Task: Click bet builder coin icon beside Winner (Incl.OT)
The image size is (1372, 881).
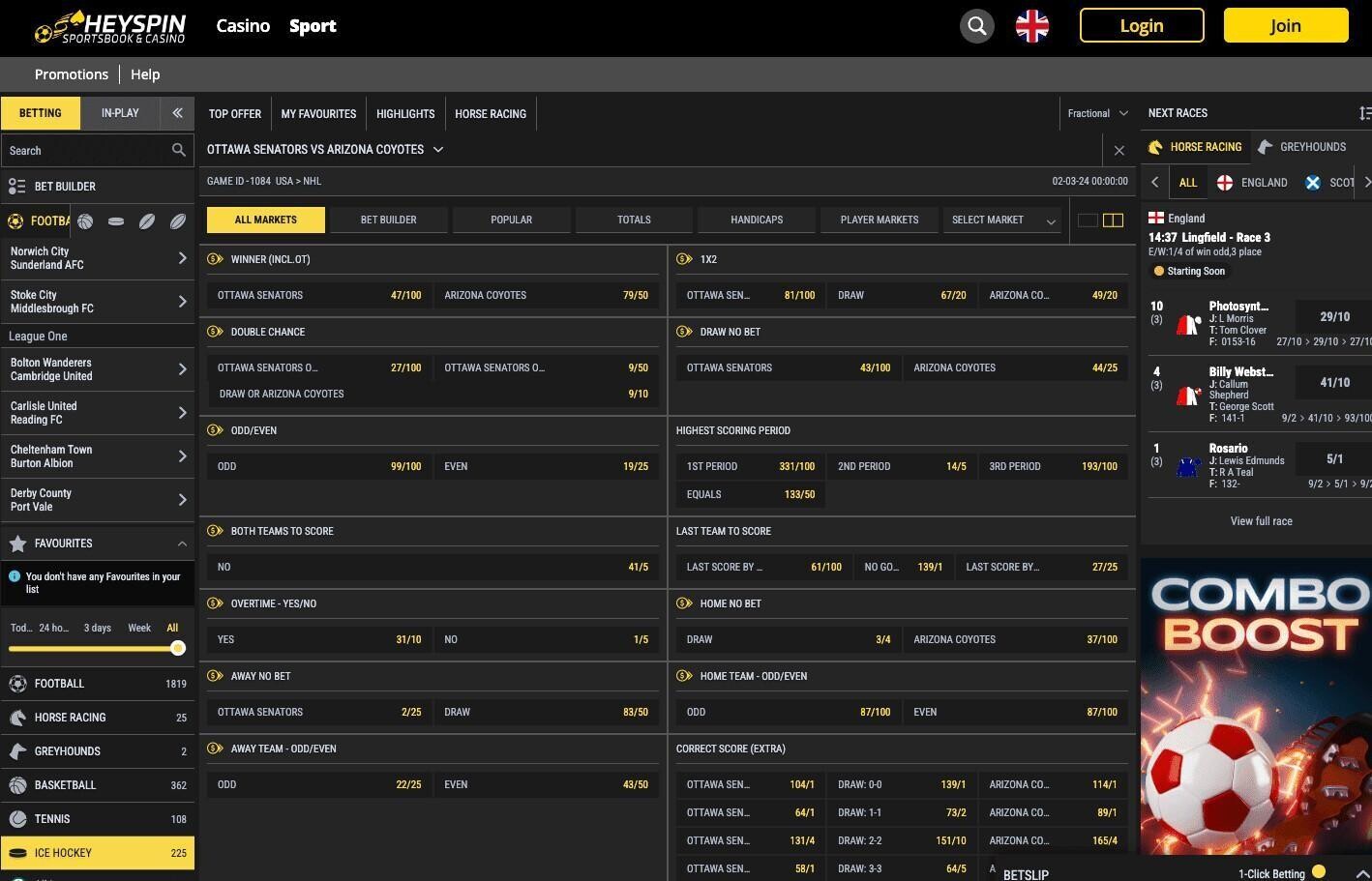Action: [215, 259]
